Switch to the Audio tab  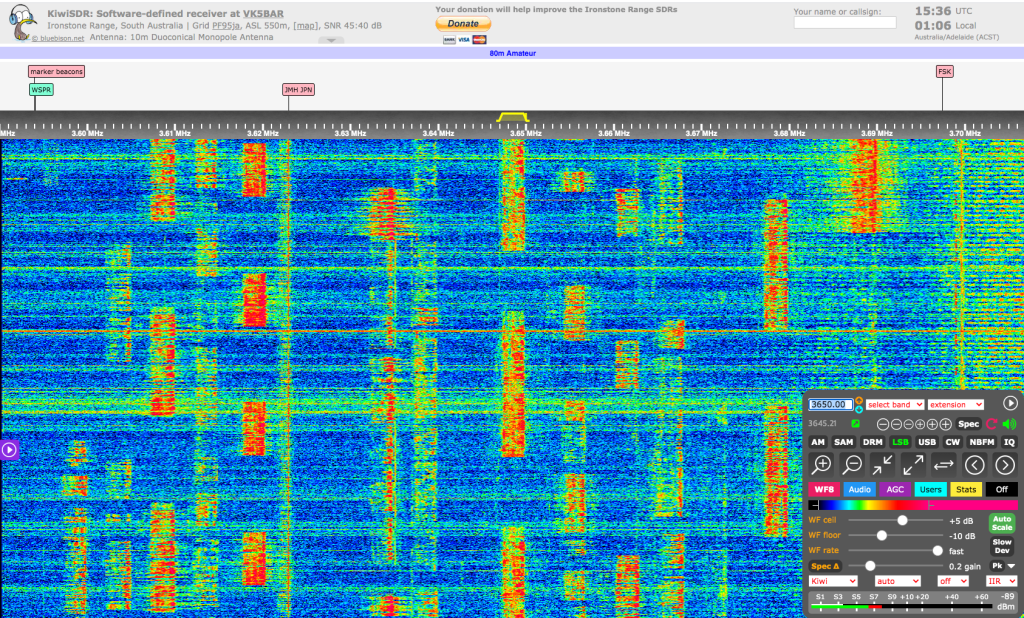tap(859, 489)
